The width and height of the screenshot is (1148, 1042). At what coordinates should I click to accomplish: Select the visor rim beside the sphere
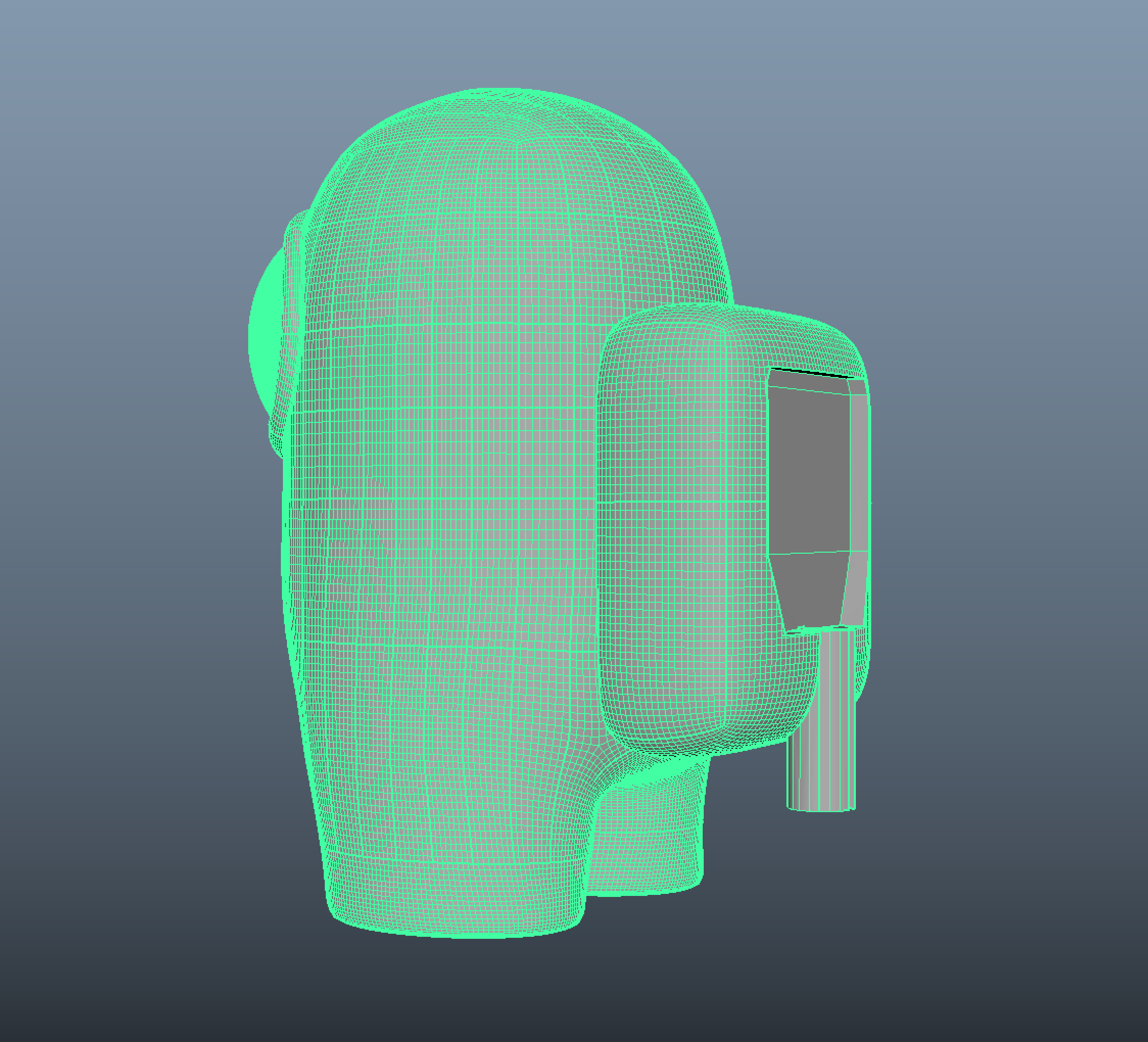292,319
